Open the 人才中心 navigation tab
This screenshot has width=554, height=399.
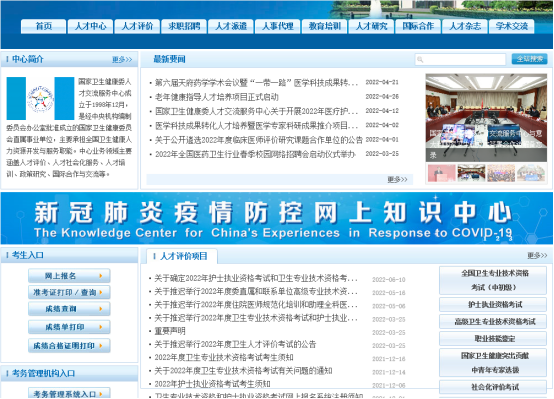pos(90,26)
